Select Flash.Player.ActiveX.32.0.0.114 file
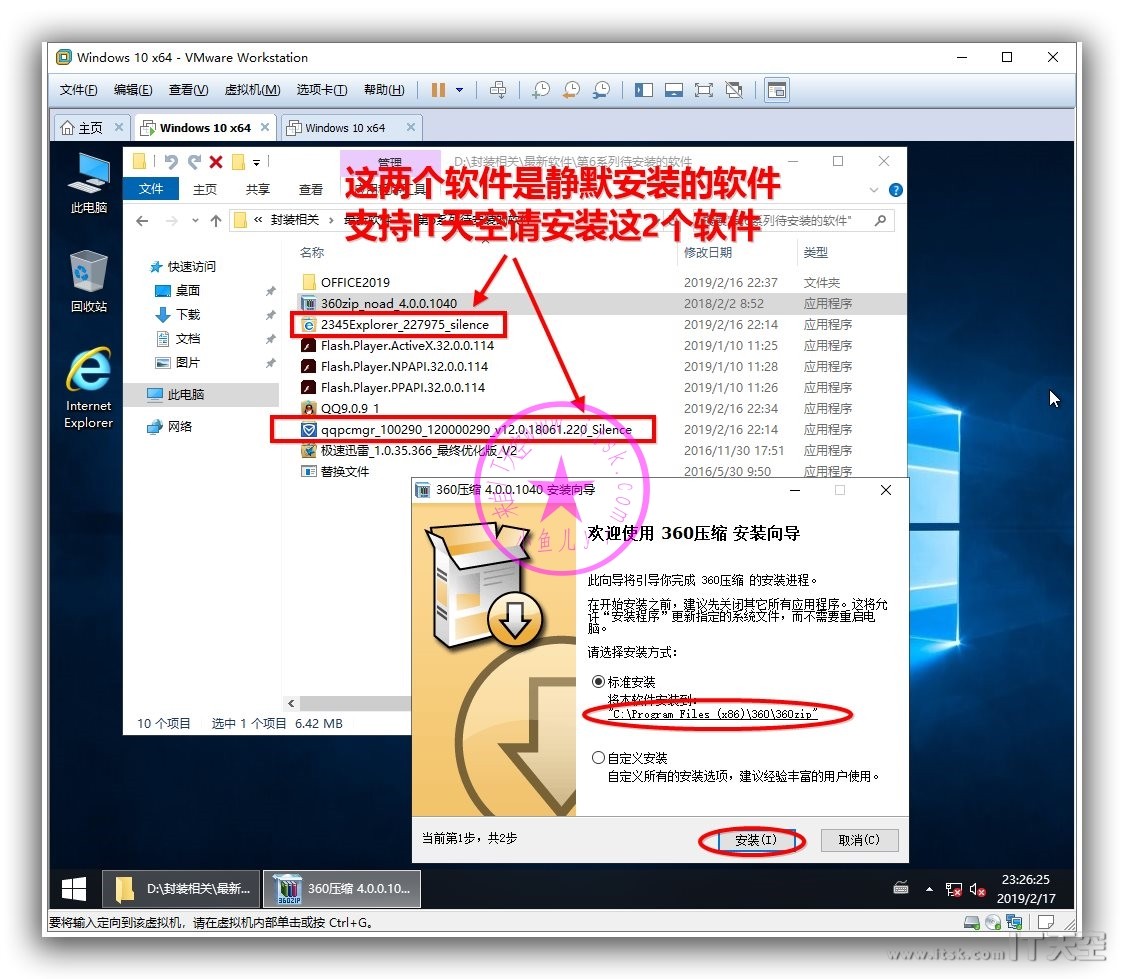This screenshot has height=979, width=1124. coord(407,345)
